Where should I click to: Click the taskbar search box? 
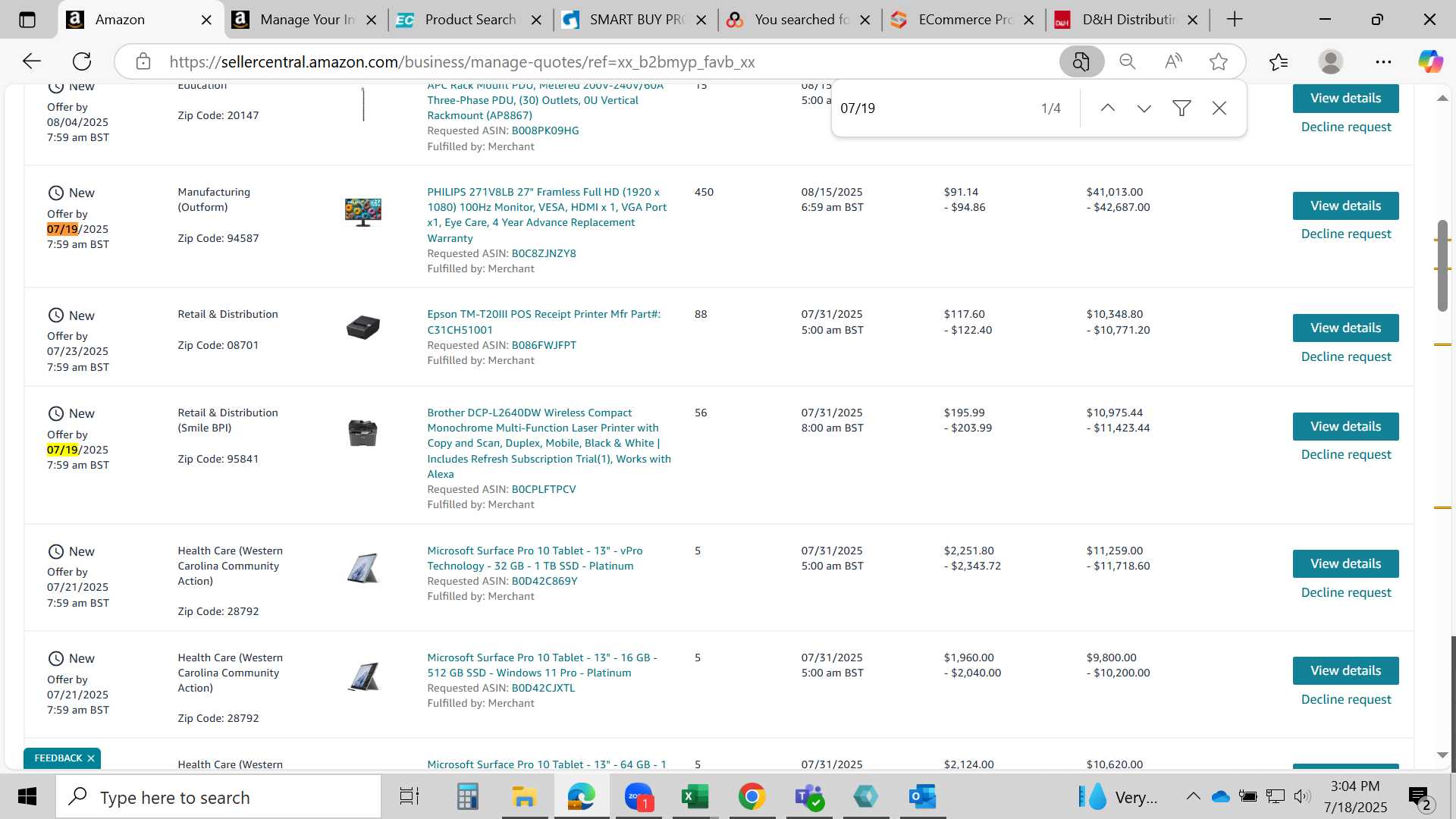218,797
